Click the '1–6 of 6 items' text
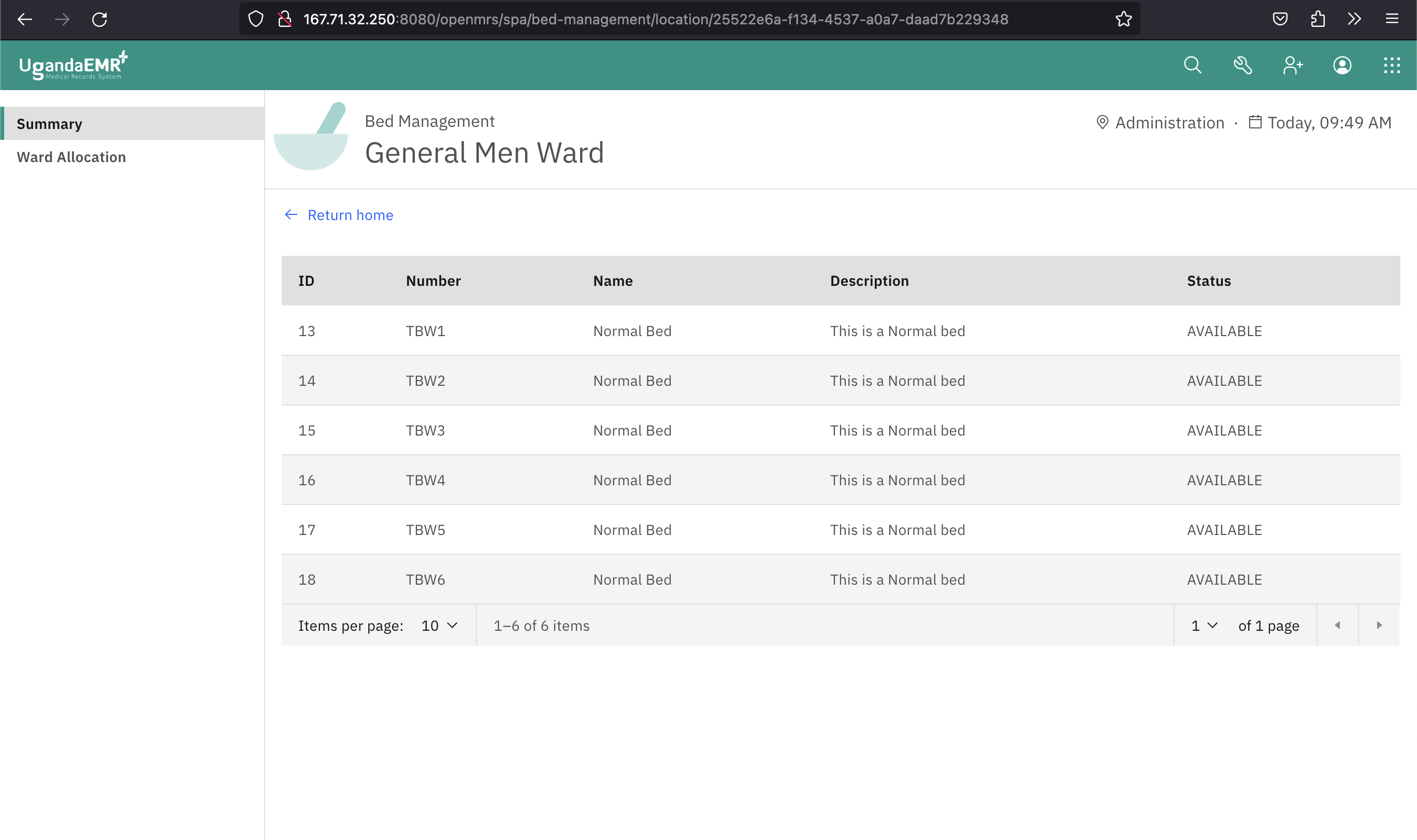1417x840 pixels. click(x=542, y=626)
